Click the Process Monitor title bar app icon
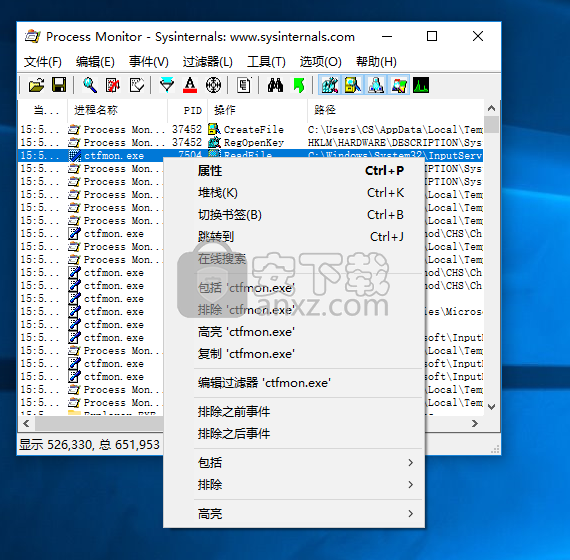 pyautogui.click(x=32, y=36)
